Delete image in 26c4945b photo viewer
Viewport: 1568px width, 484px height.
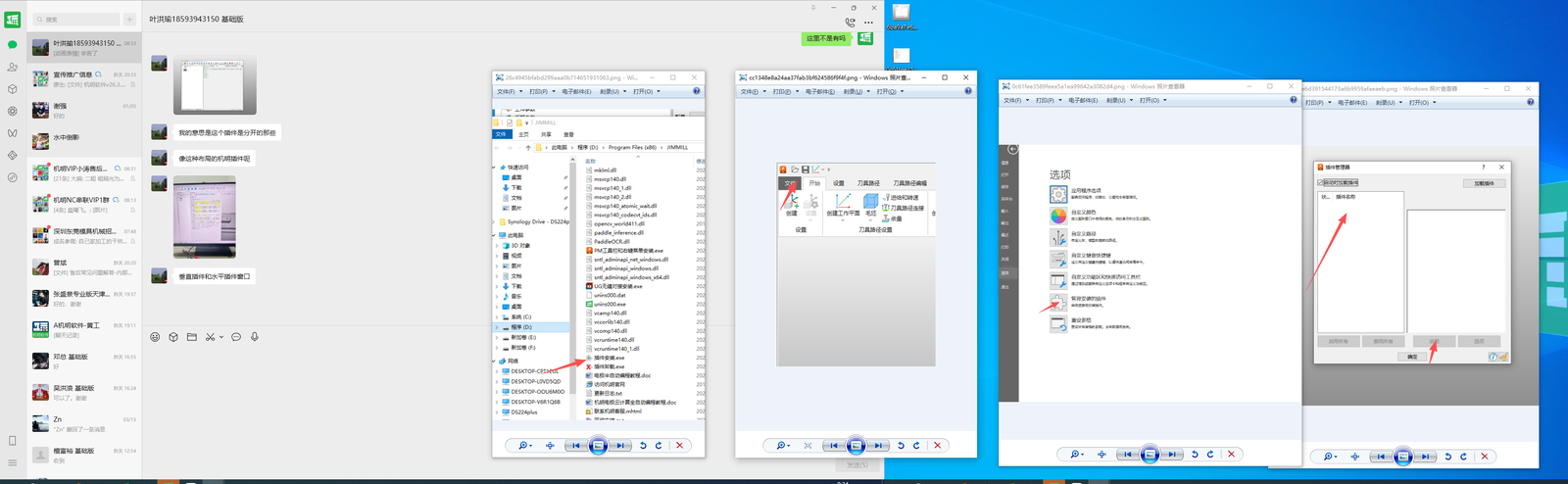tap(680, 445)
